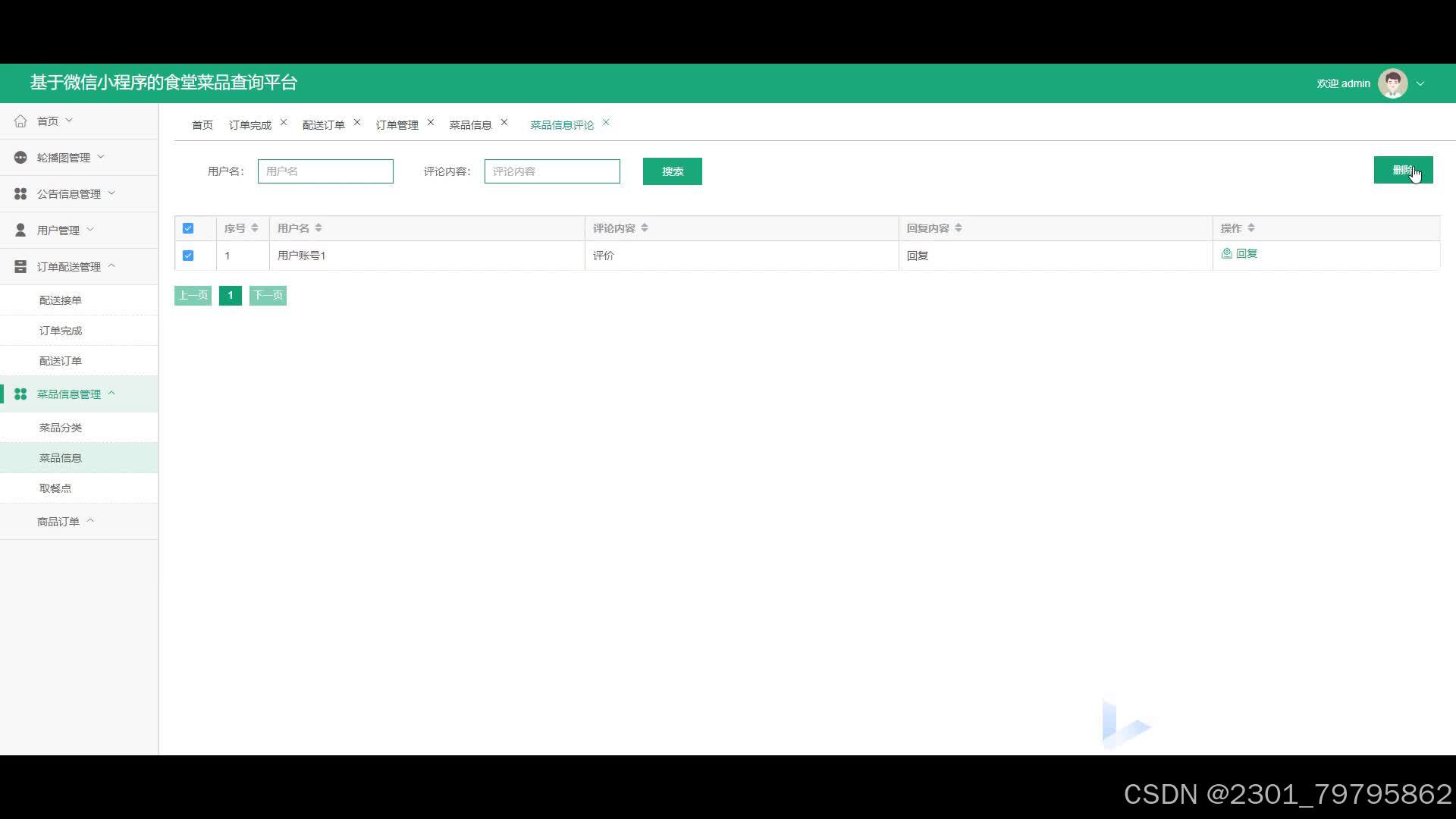This screenshot has width=1456, height=819.
Task: Switch to the 订单管理 tab
Action: pyautogui.click(x=397, y=125)
